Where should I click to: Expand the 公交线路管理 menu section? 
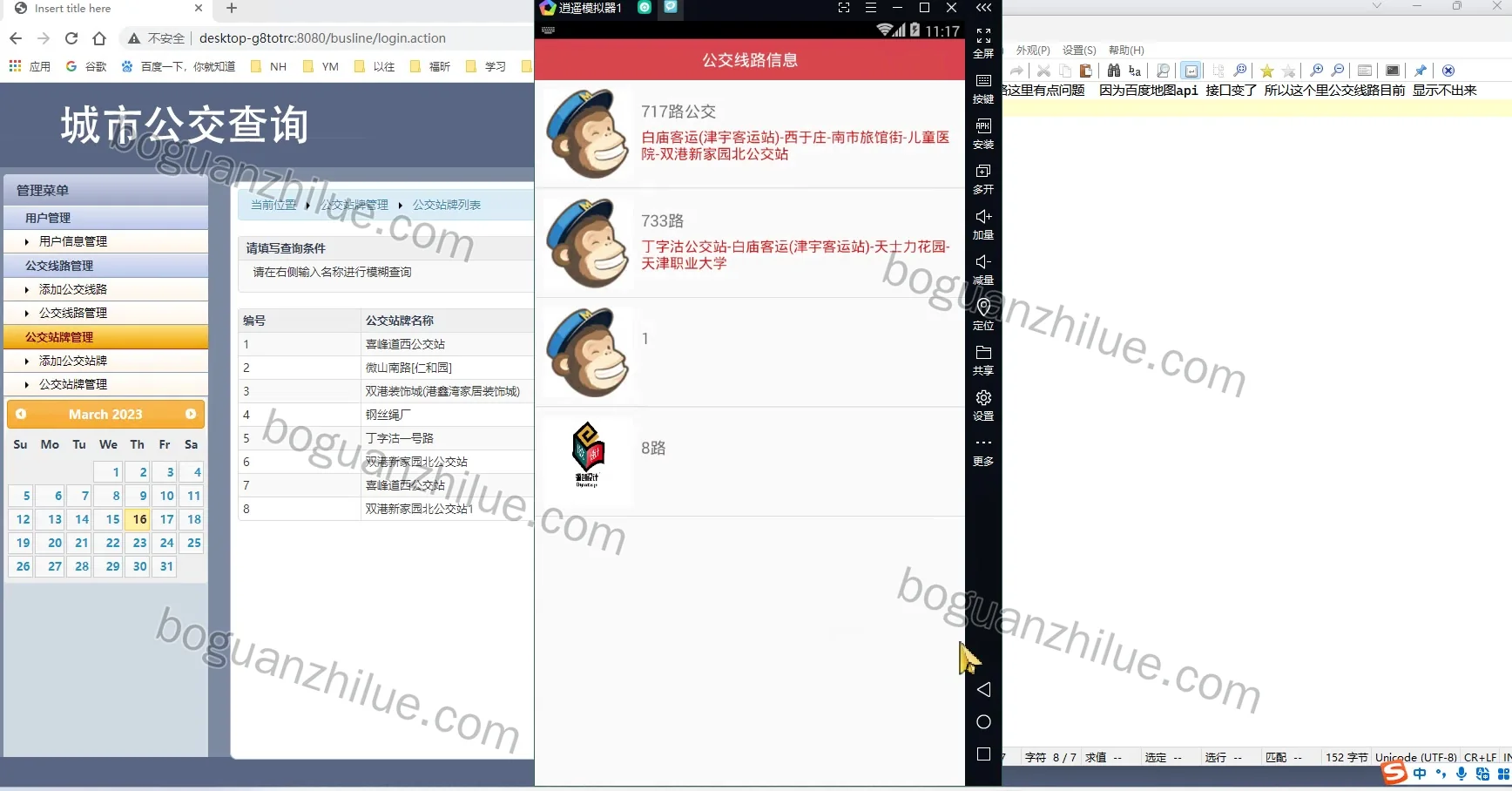pos(106,266)
